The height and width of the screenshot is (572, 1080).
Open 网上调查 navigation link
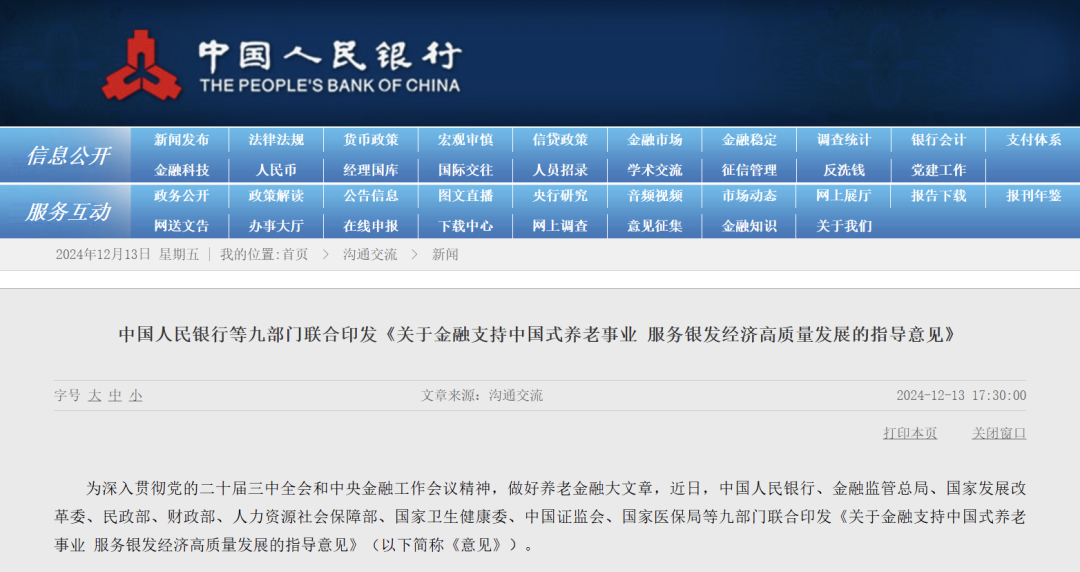[560, 226]
